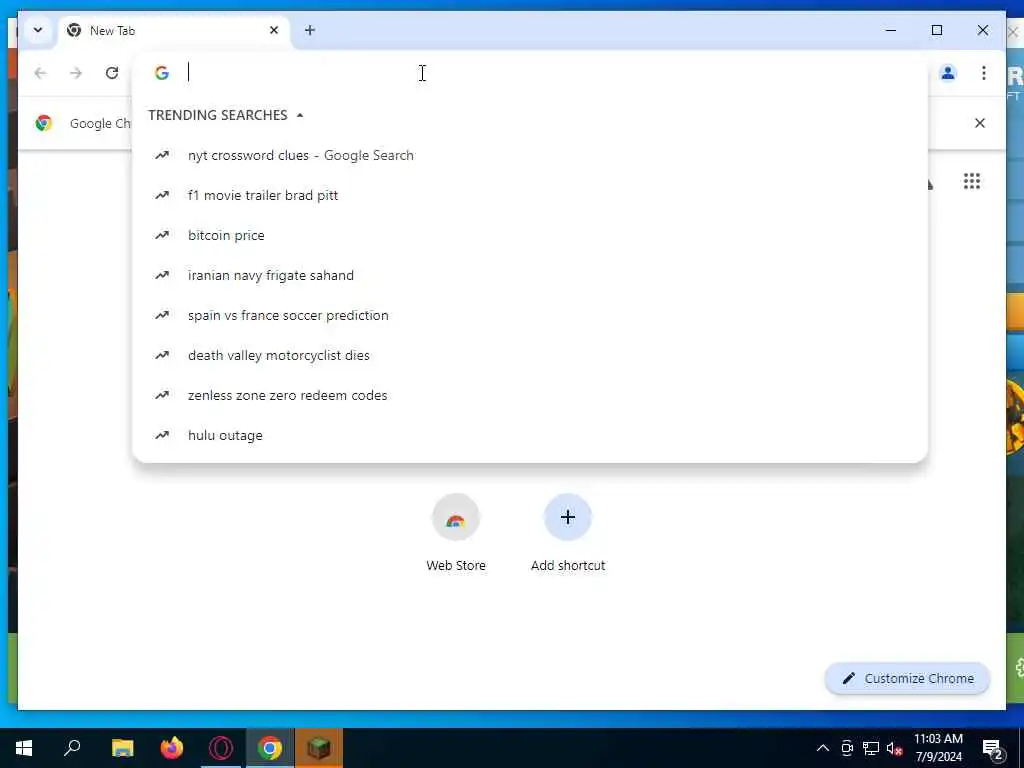Maximize the Chrome window
Viewport: 1024px width, 768px height.
click(936, 30)
